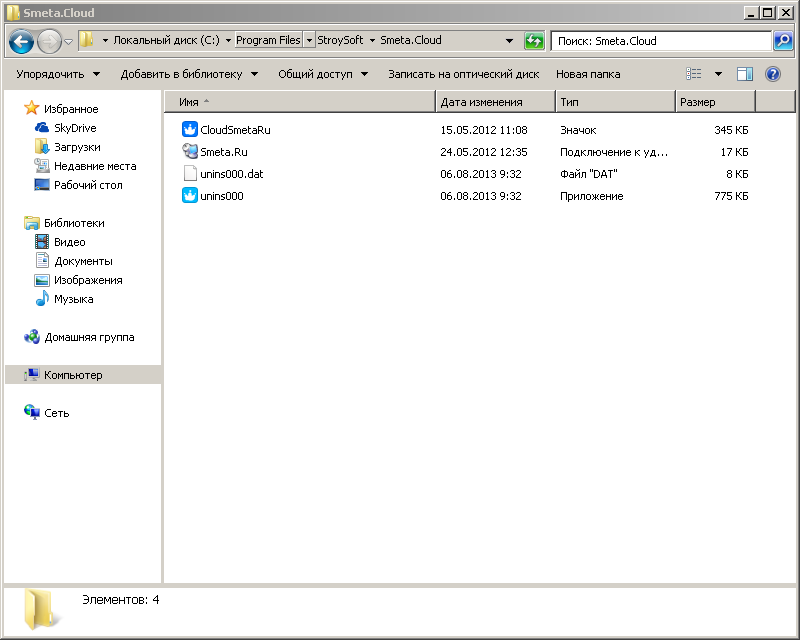
Task: Click the Загрузки folder icon
Action: tap(42, 146)
